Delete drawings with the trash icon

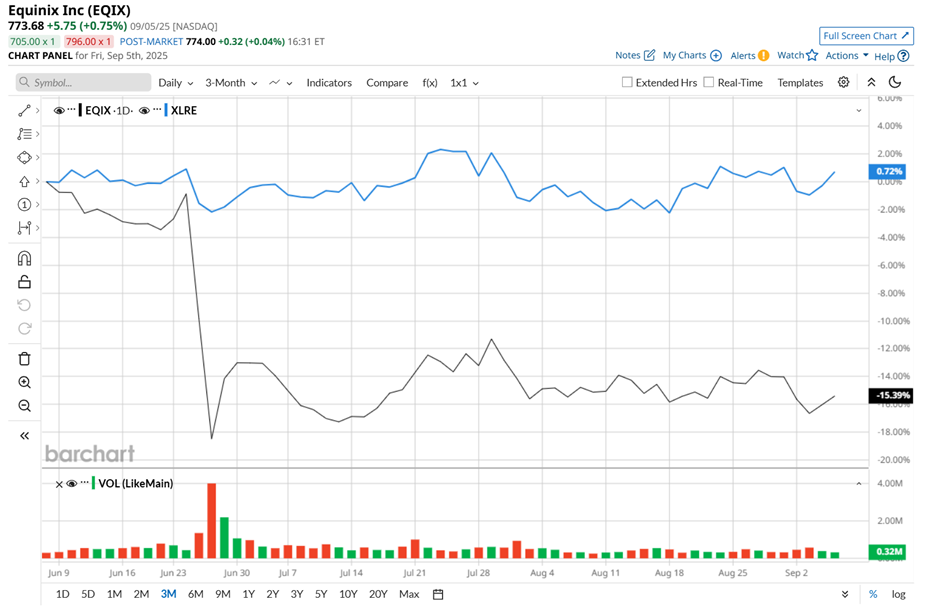(24, 359)
